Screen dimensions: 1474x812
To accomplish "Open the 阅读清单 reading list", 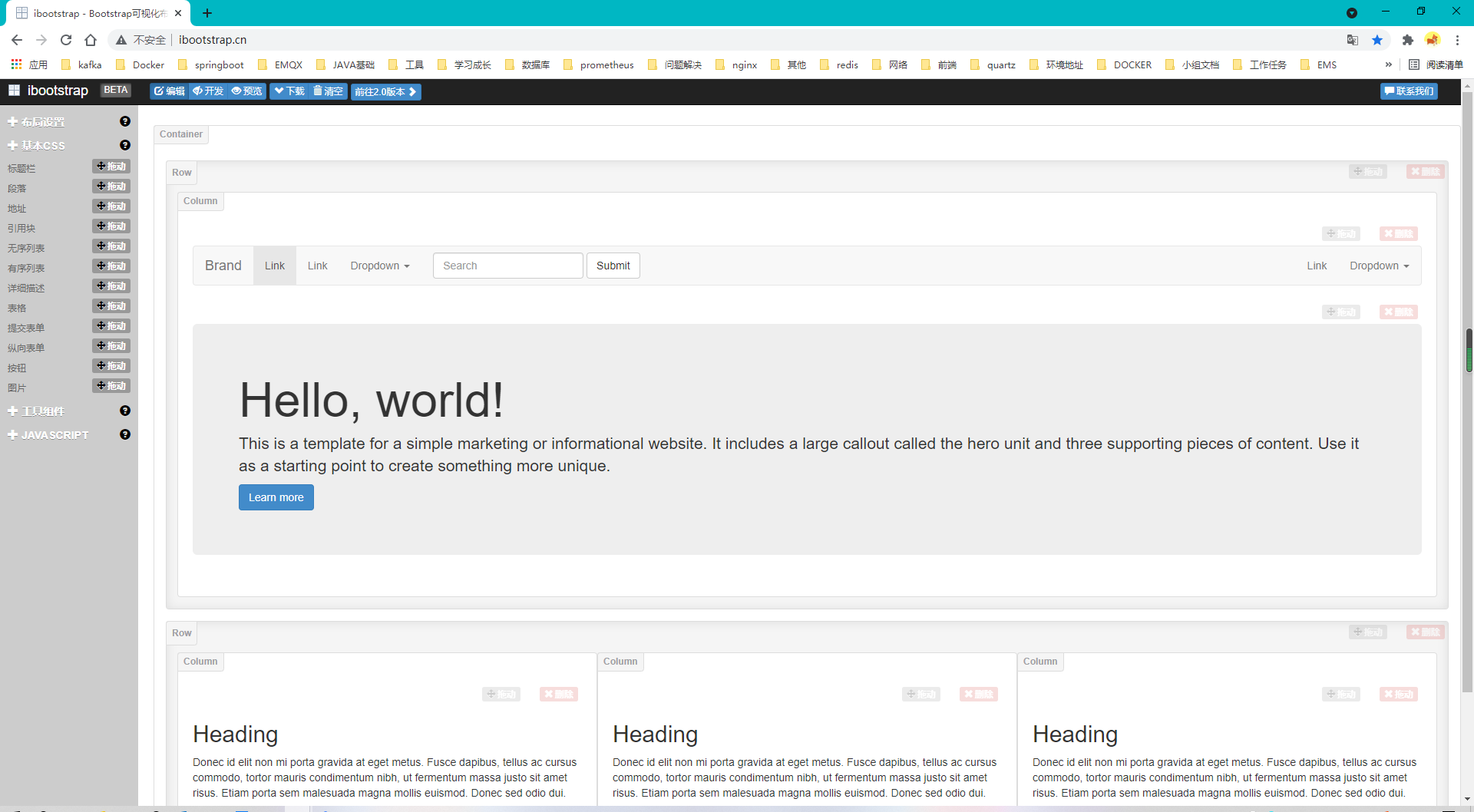I will pyautogui.click(x=1436, y=64).
